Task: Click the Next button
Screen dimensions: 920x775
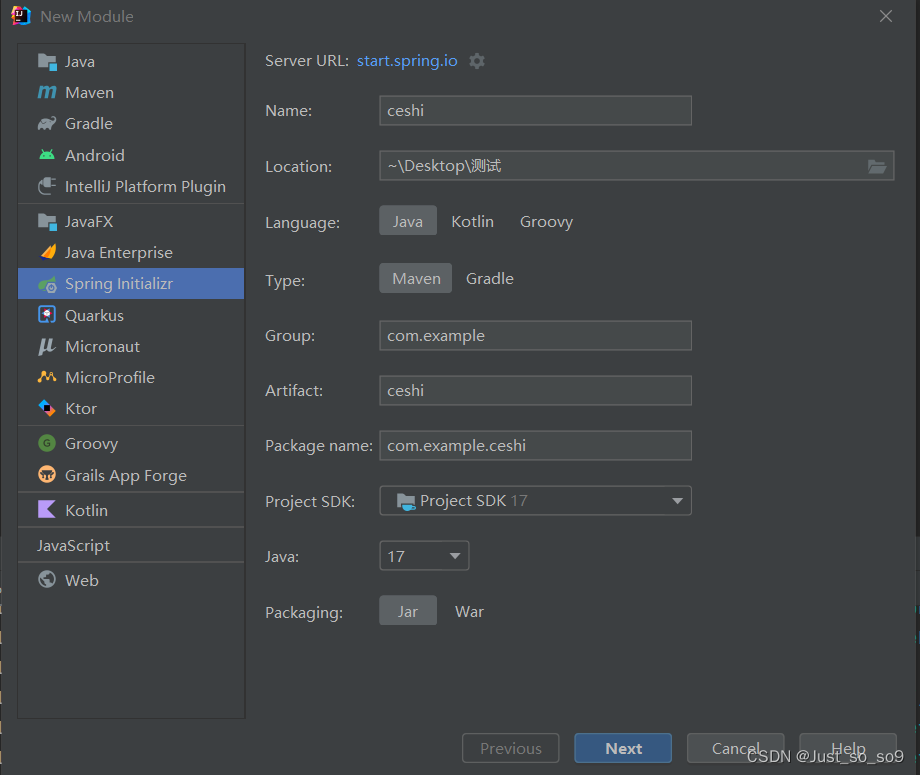Action: tap(623, 748)
